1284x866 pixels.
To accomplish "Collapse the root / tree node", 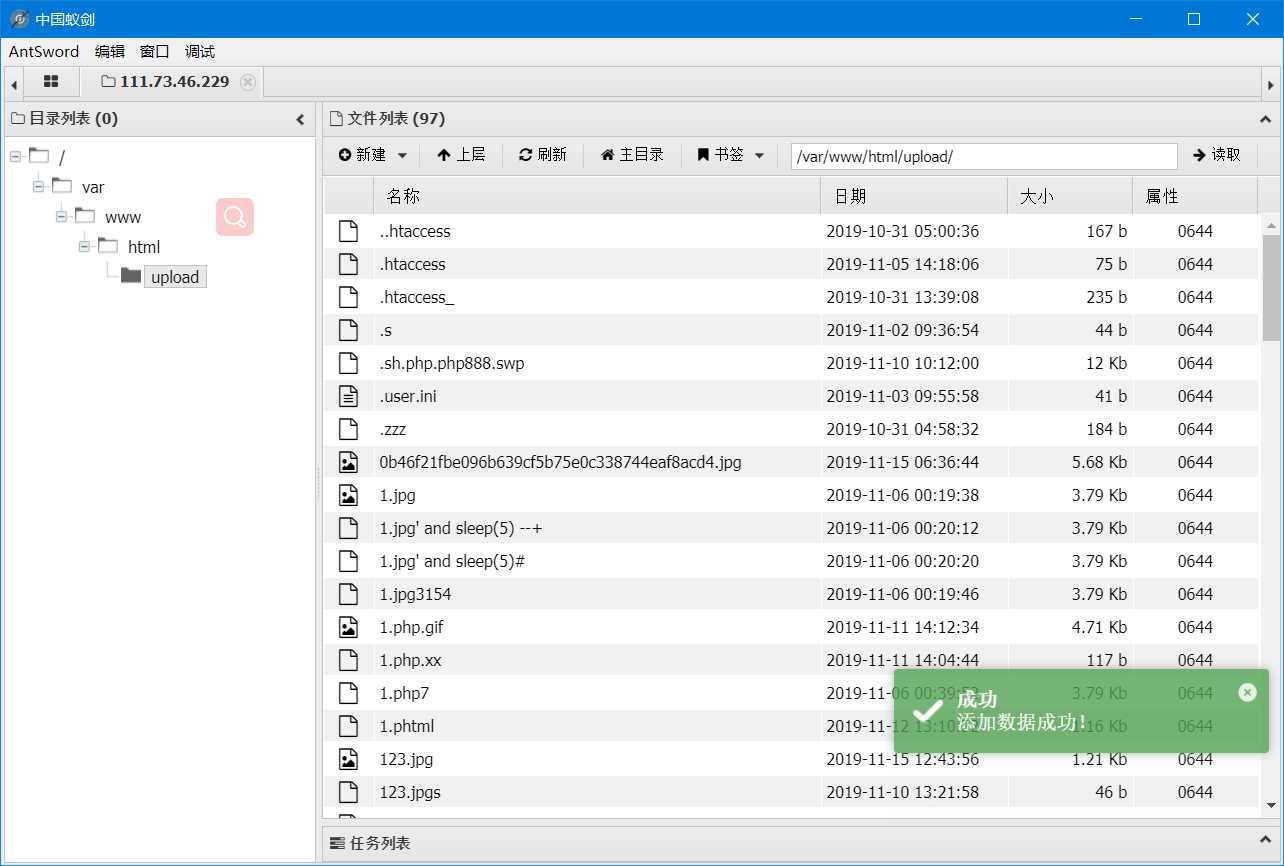I will coord(15,156).
